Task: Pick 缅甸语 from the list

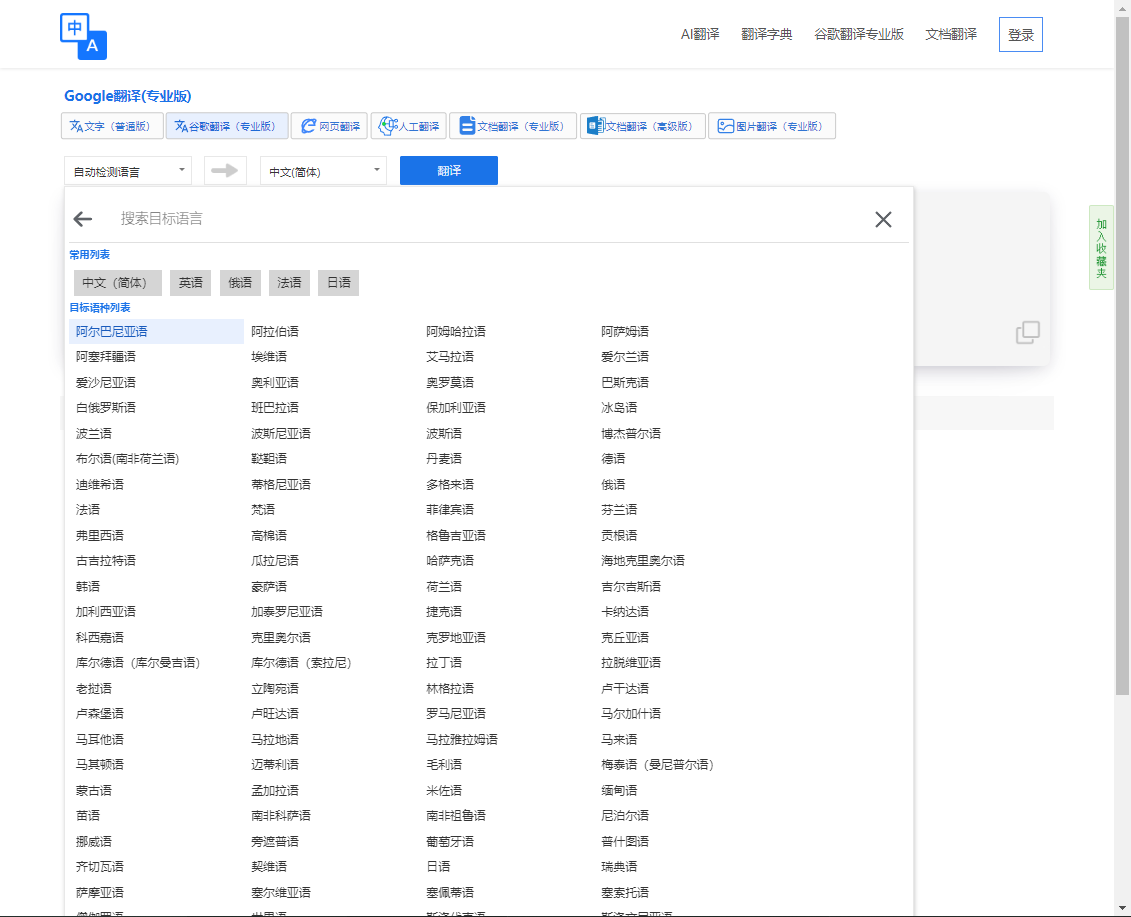Action: point(619,791)
